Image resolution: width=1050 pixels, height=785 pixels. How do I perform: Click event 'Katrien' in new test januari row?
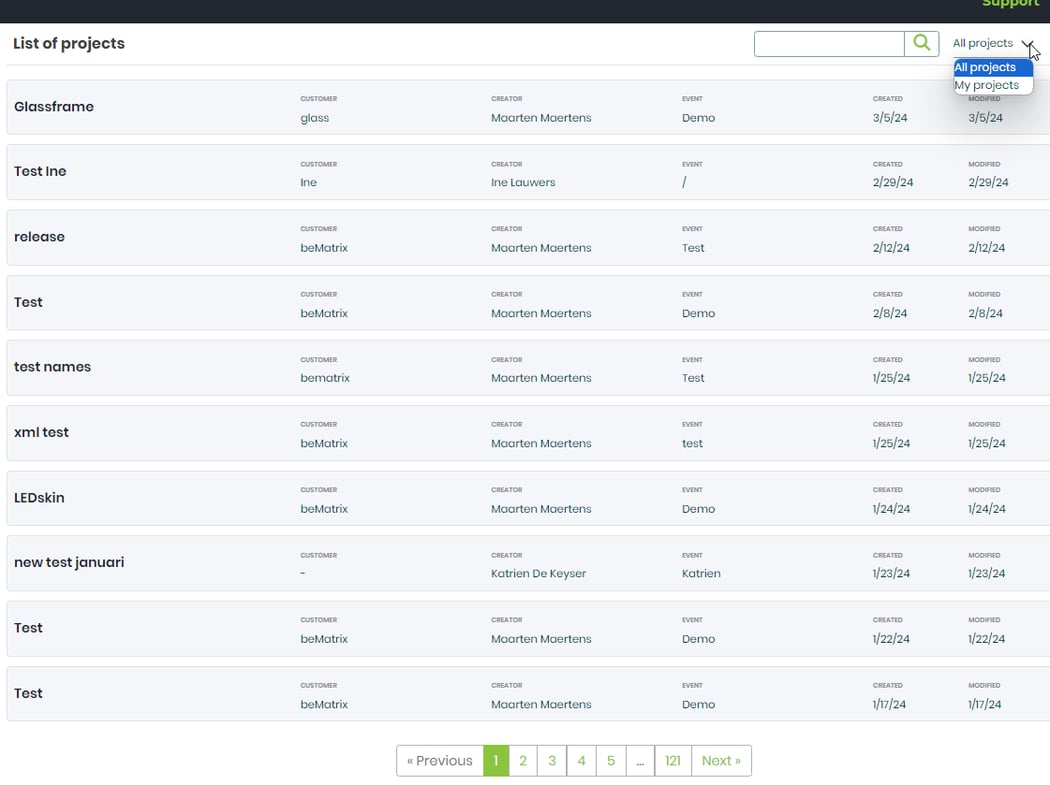701,573
